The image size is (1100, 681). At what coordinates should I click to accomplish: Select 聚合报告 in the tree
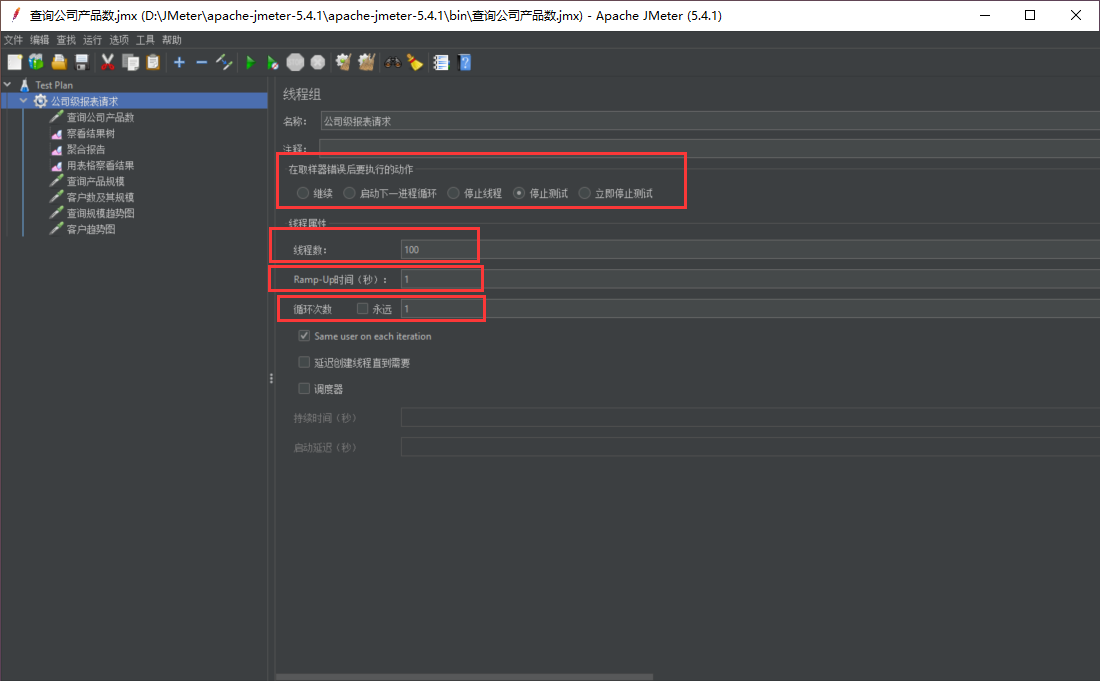[x=86, y=149]
